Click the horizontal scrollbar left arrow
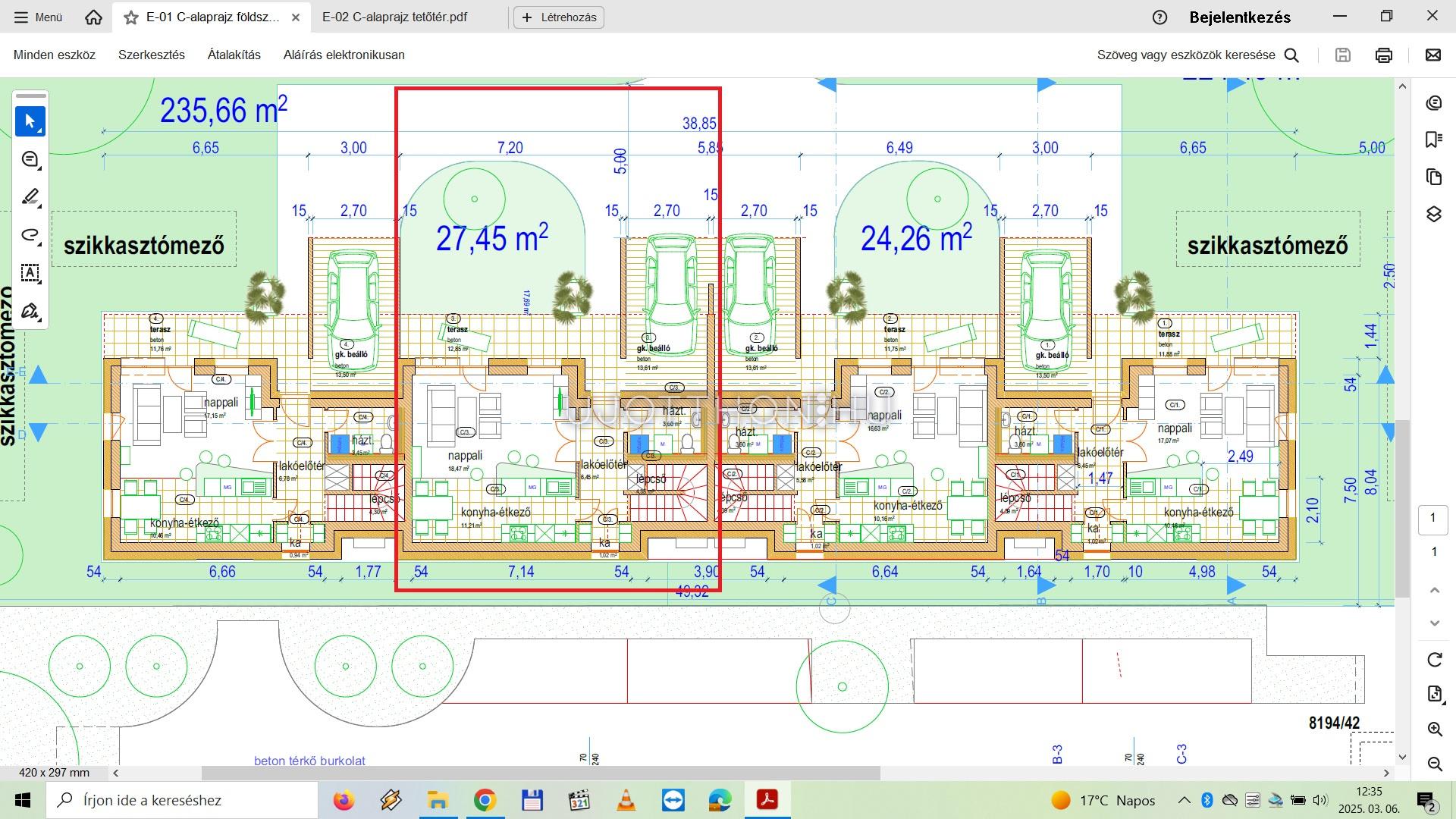 tap(115, 773)
